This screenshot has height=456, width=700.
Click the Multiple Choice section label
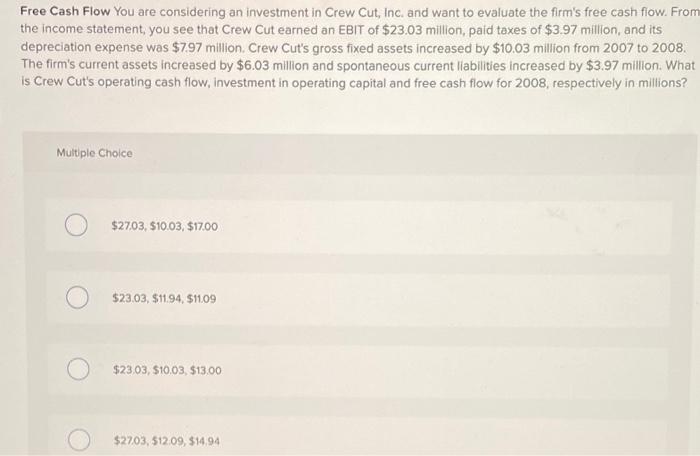click(x=94, y=153)
